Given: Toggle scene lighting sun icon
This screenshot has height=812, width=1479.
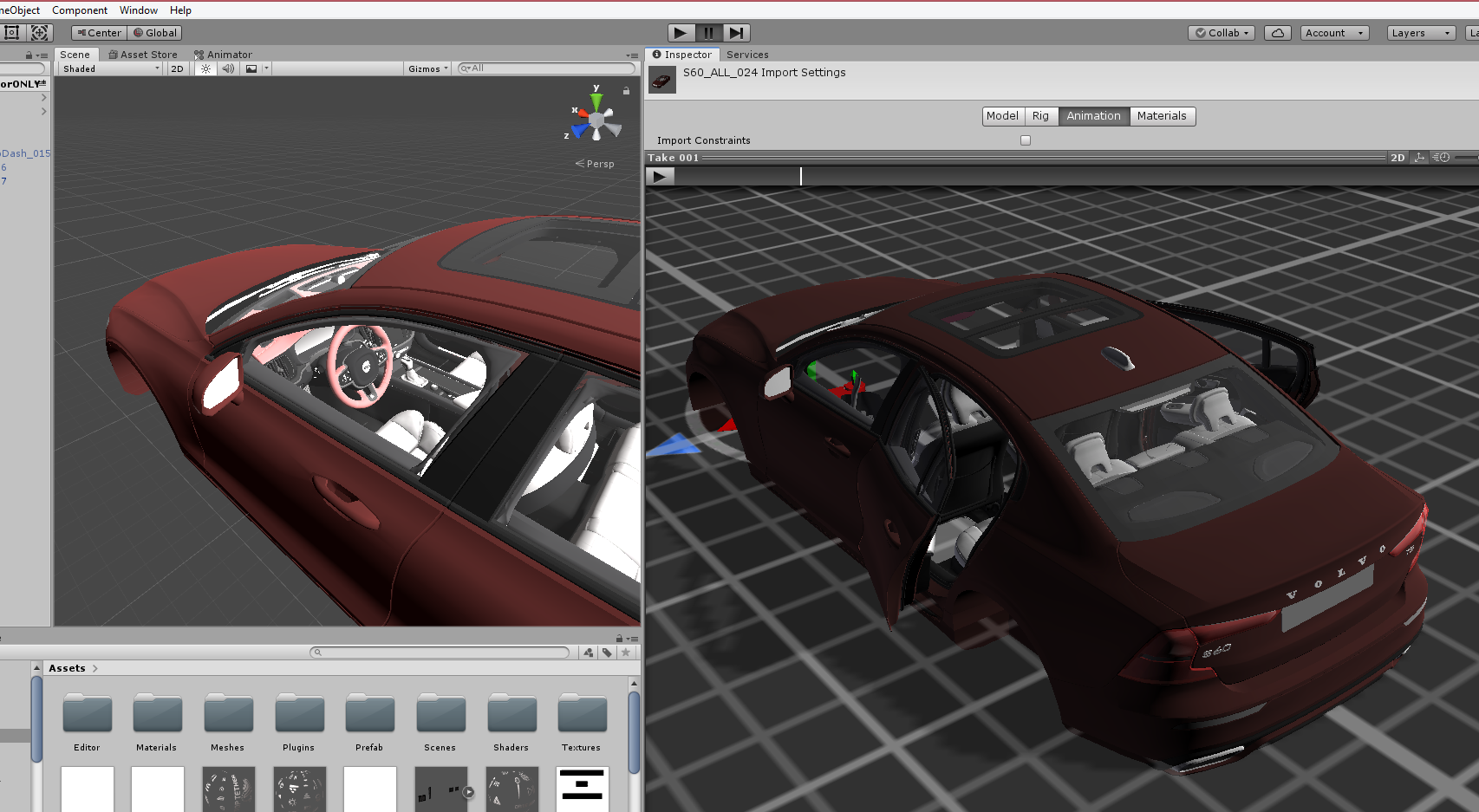Looking at the screenshot, I should 205,68.
